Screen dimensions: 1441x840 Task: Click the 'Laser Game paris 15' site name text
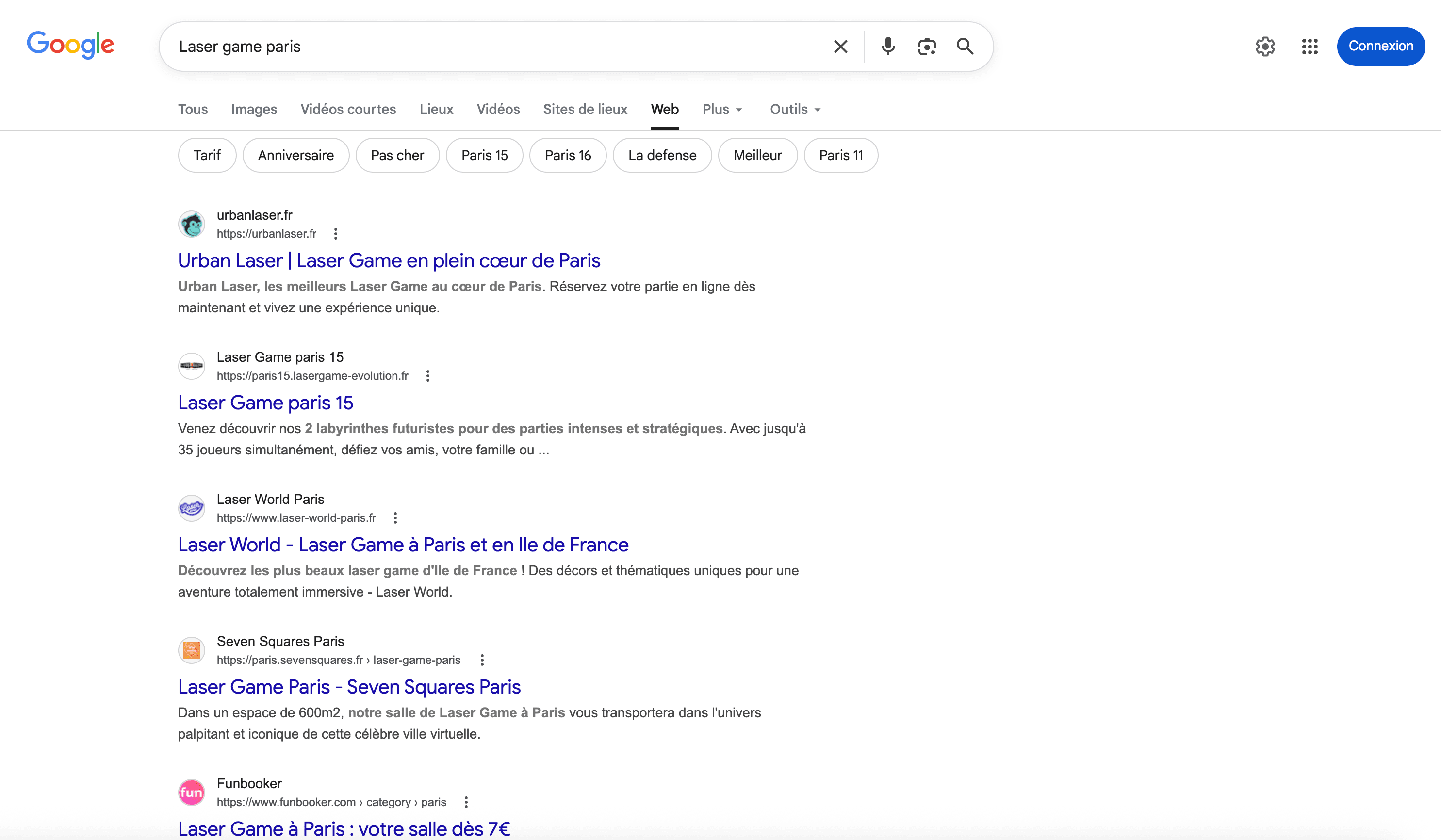(280, 357)
